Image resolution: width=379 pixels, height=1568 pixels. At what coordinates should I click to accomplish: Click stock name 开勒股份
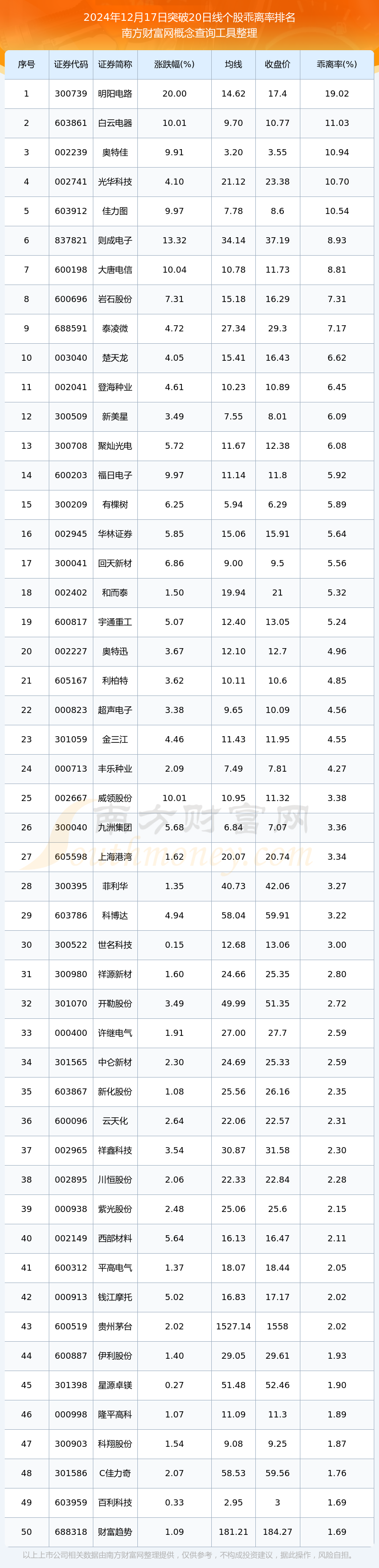pos(115,1004)
